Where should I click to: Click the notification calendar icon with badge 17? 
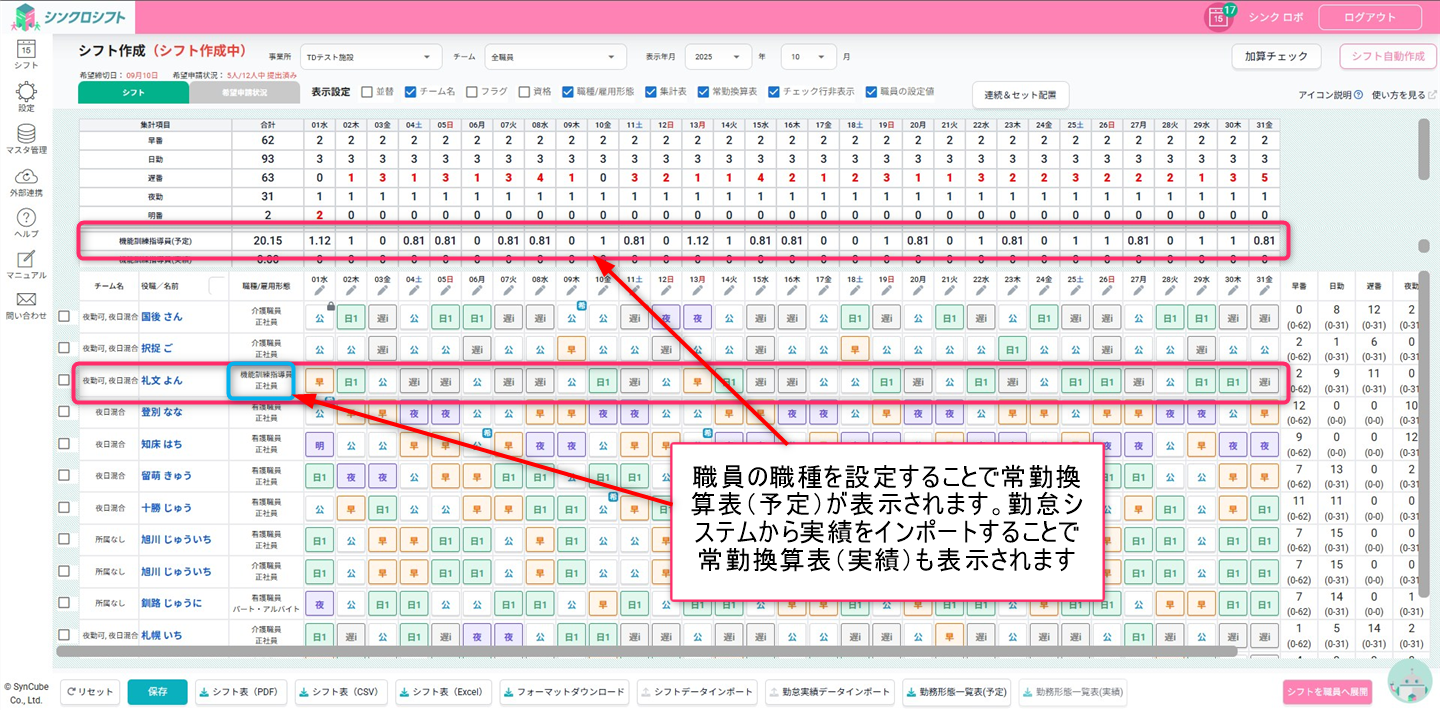1218,17
